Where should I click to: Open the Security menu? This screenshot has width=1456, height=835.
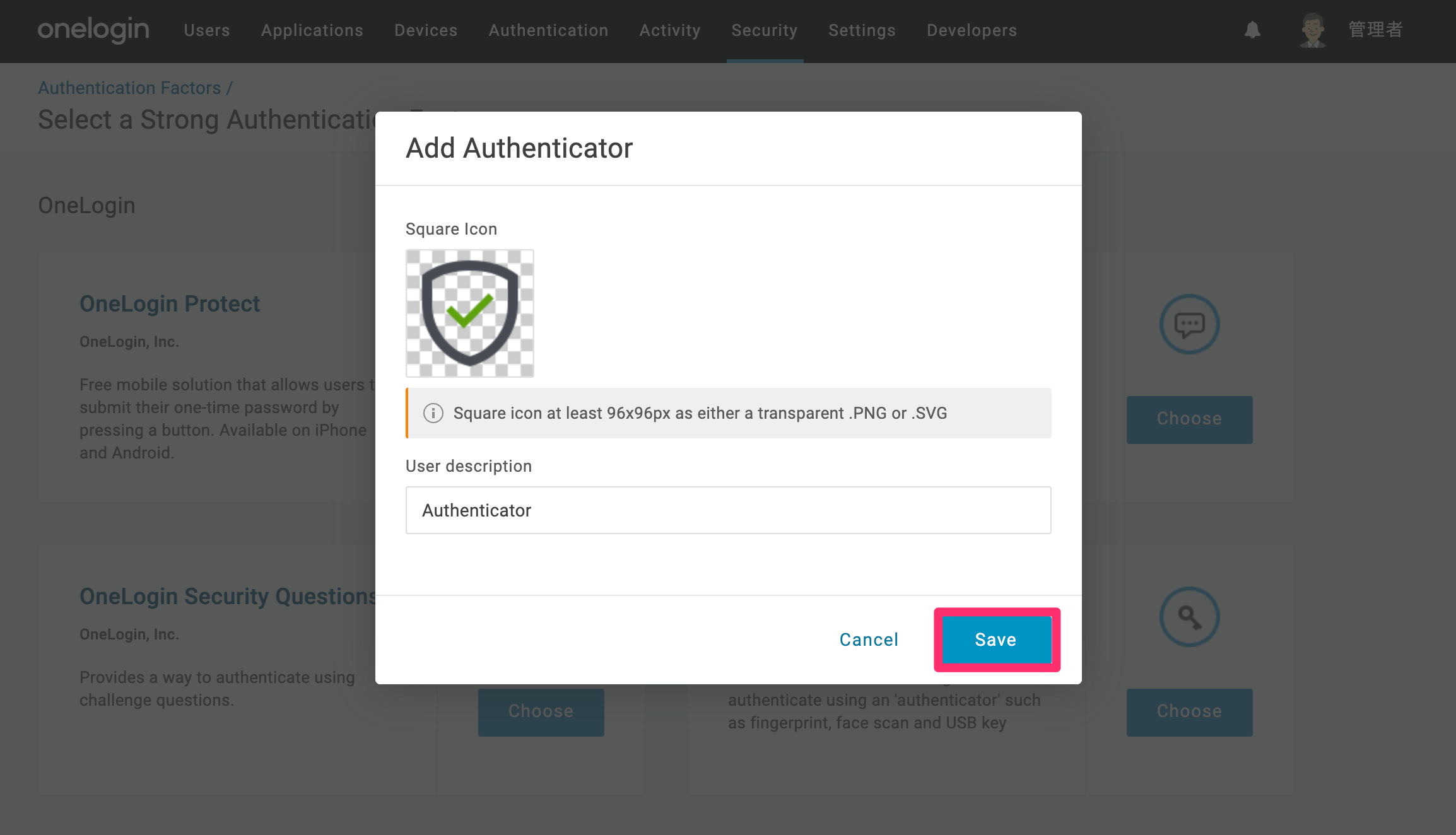pos(765,30)
